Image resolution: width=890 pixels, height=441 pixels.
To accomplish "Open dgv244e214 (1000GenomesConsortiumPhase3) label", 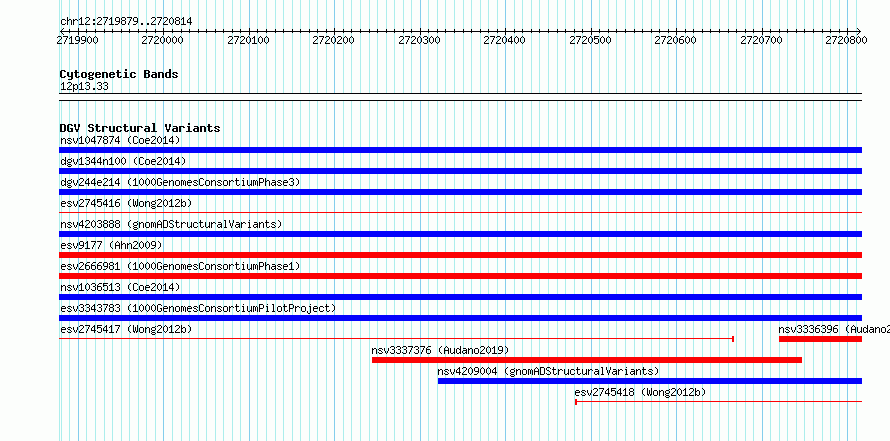I will [x=180, y=182].
